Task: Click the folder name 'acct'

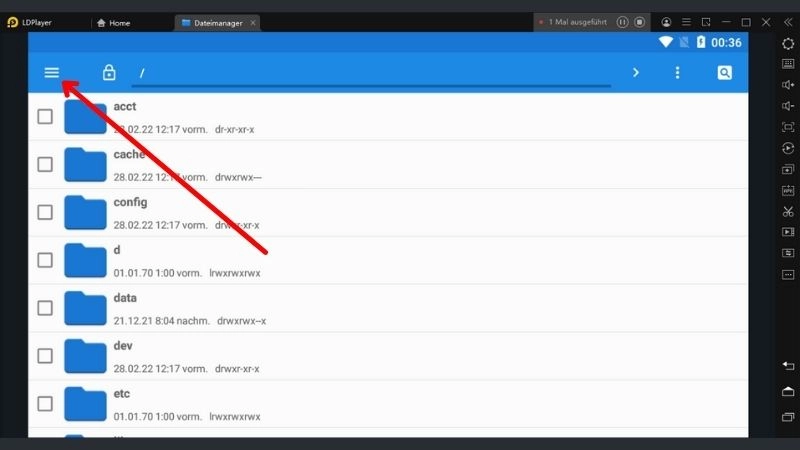Action: [x=124, y=107]
